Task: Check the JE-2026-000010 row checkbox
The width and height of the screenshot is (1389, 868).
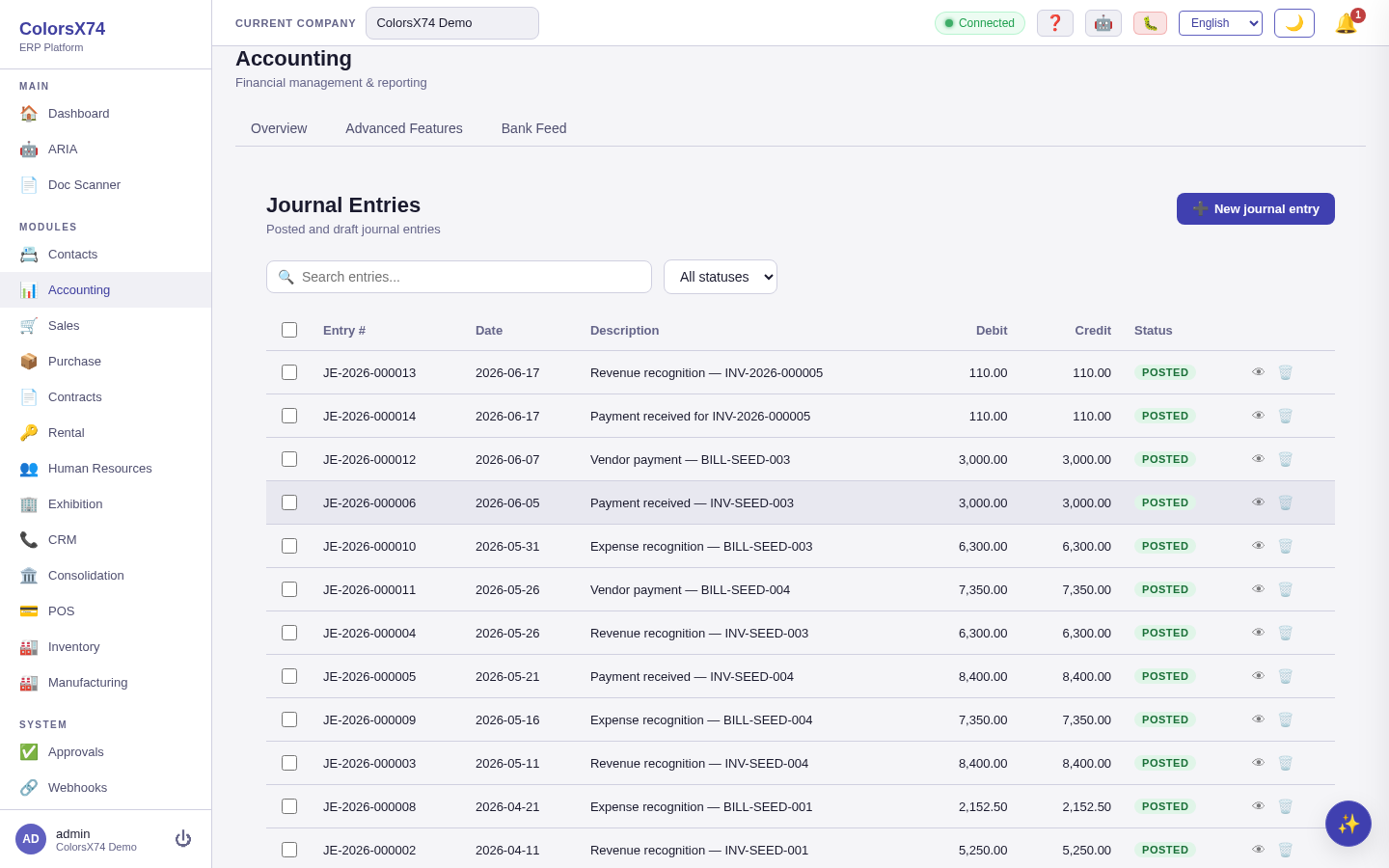Action: [x=289, y=546]
